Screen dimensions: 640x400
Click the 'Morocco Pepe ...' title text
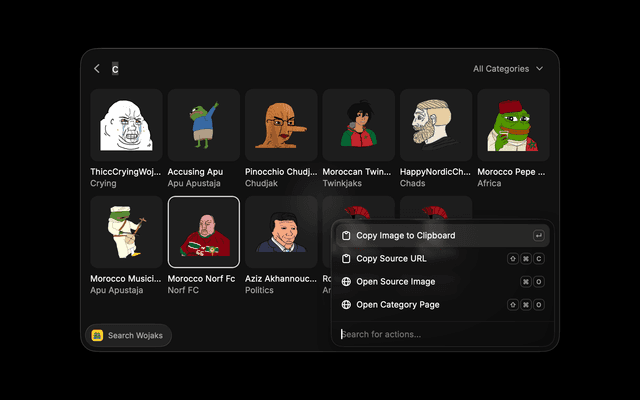pyautogui.click(x=511, y=172)
